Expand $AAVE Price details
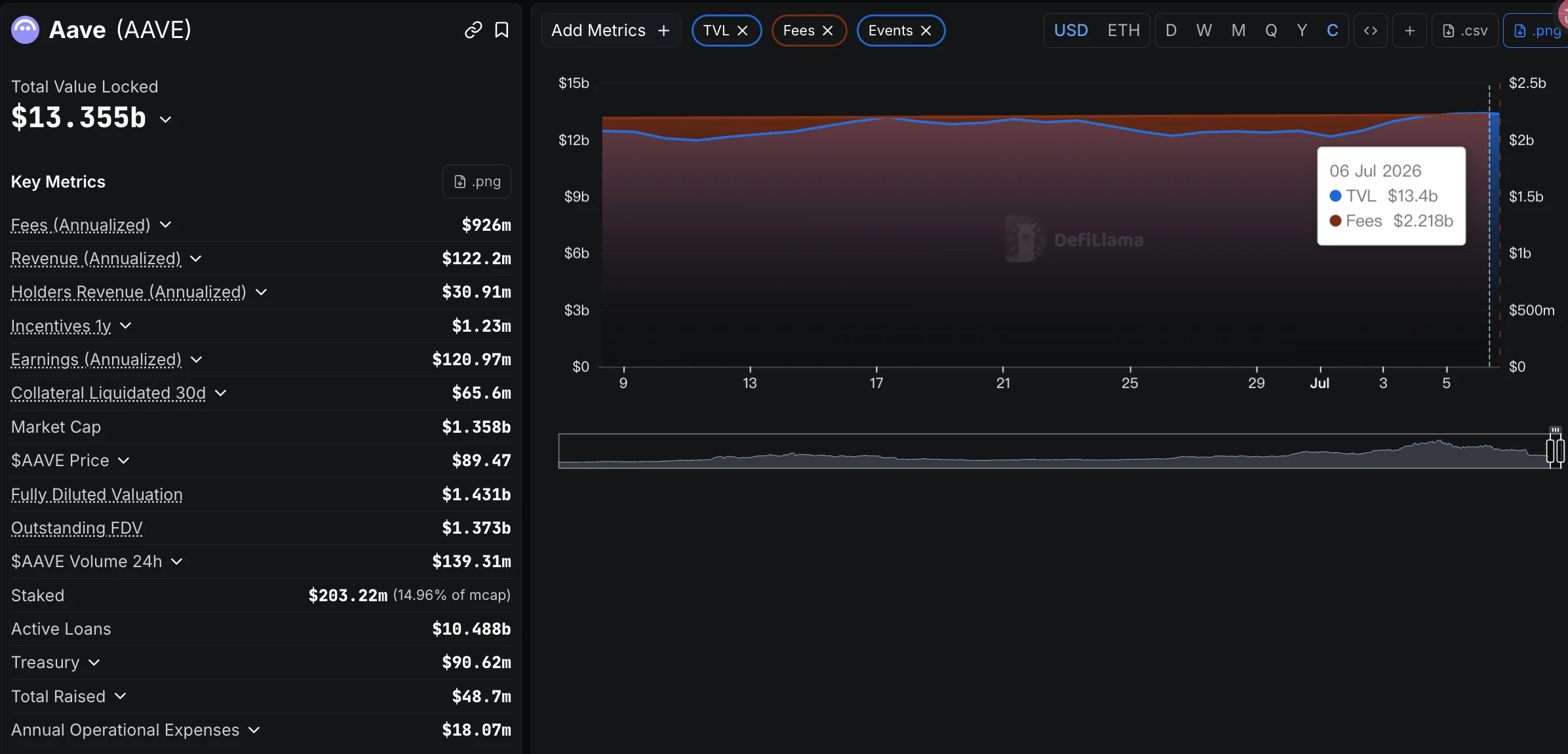 [124, 461]
